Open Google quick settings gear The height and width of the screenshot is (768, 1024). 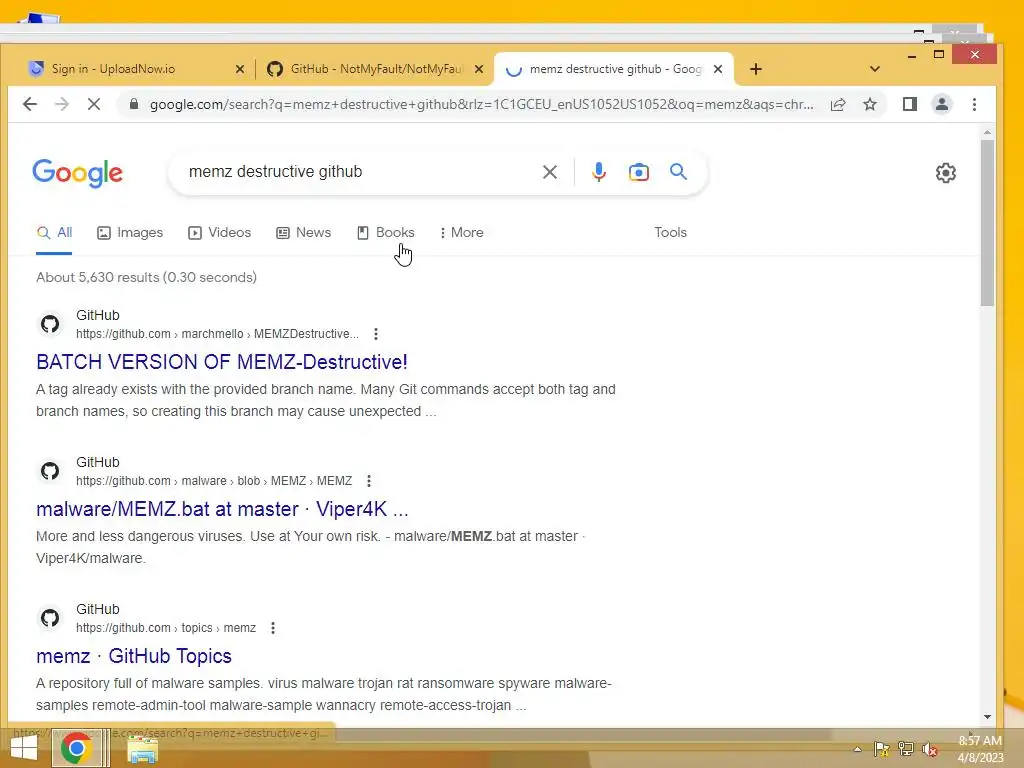[946, 173]
